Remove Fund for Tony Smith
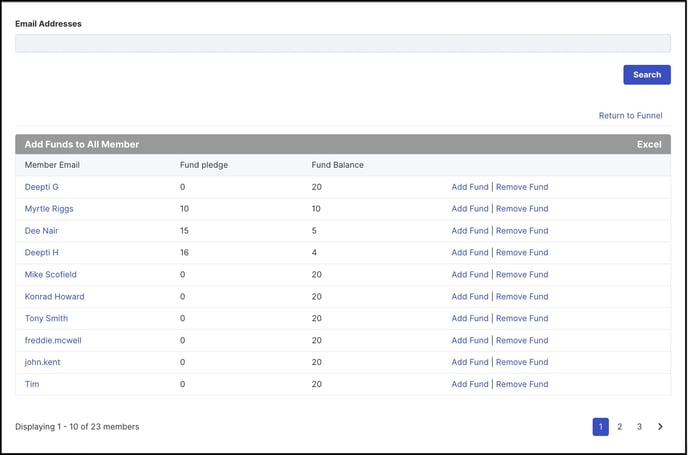 [522, 318]
